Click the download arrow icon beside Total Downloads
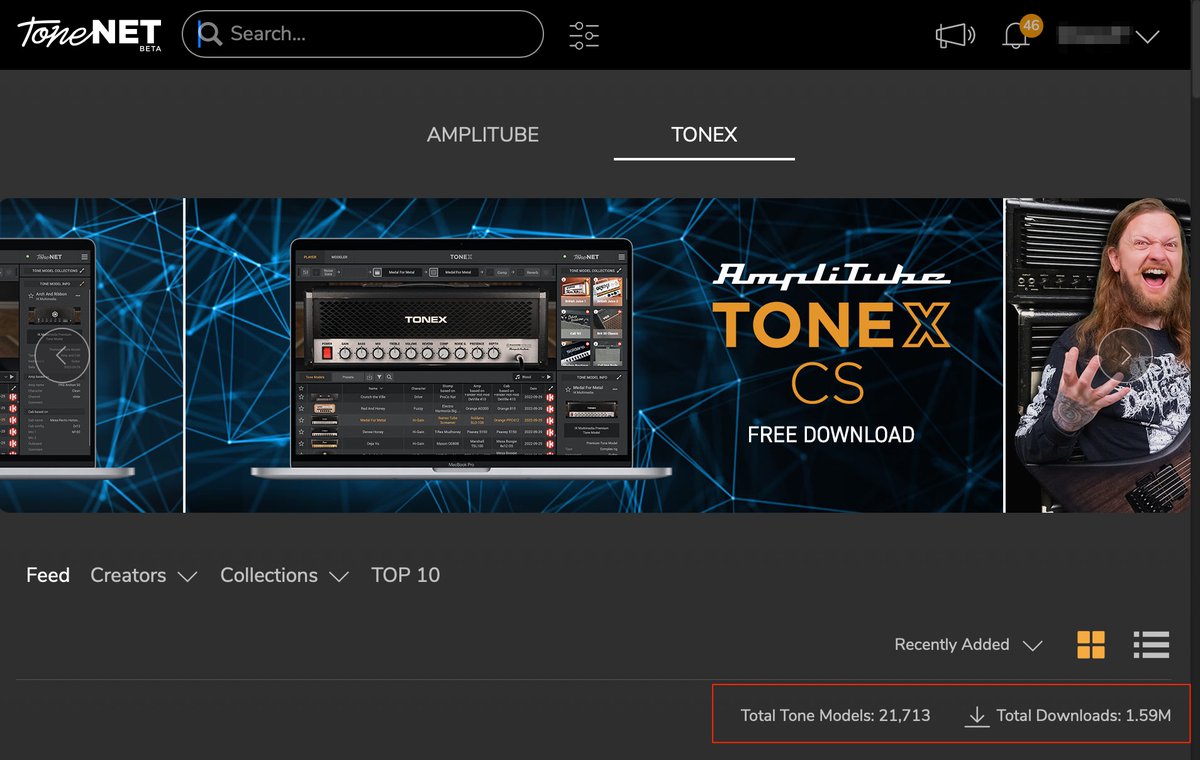The height and width of the screenshot is (760, 1200). tap(976, 716)
